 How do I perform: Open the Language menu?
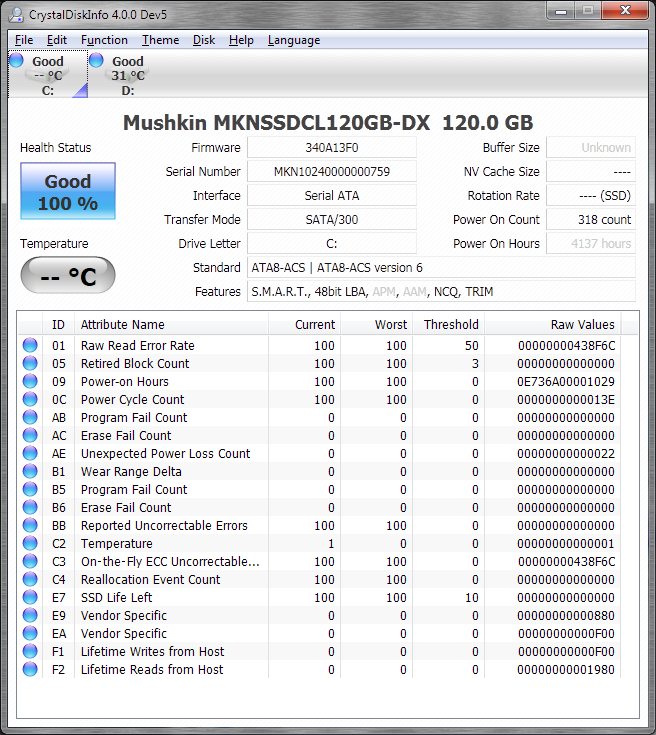click(x=294, y=40)
